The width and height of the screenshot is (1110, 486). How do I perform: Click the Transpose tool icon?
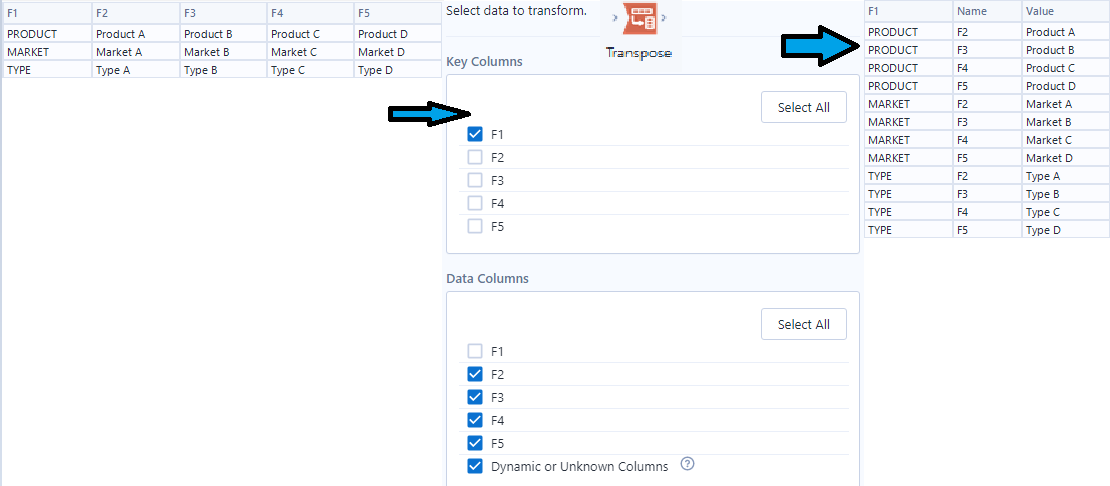click(637, 22)
